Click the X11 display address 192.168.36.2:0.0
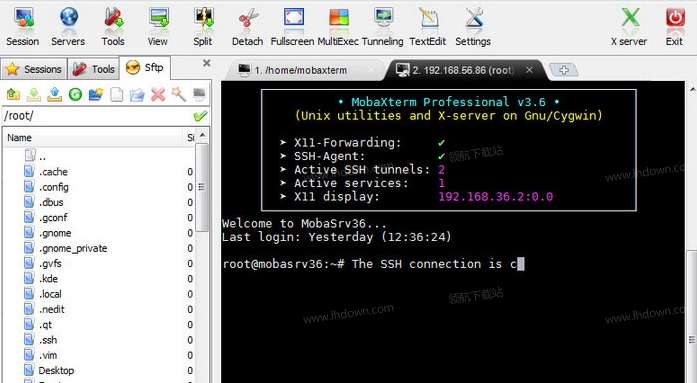This screenshot has height=383, width=697. (496, 196)
